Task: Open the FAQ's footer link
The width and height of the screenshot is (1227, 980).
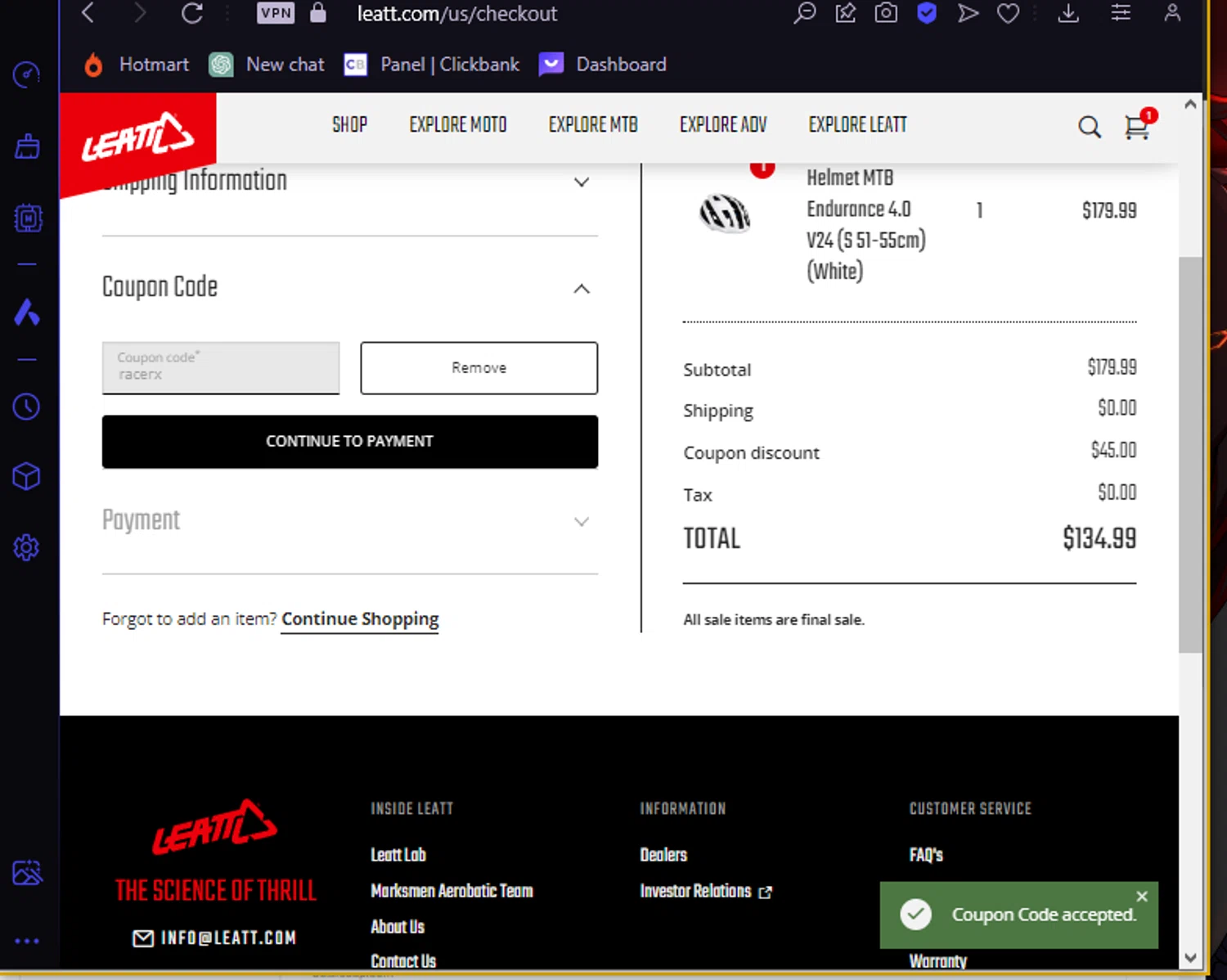Action: (926, 855)
